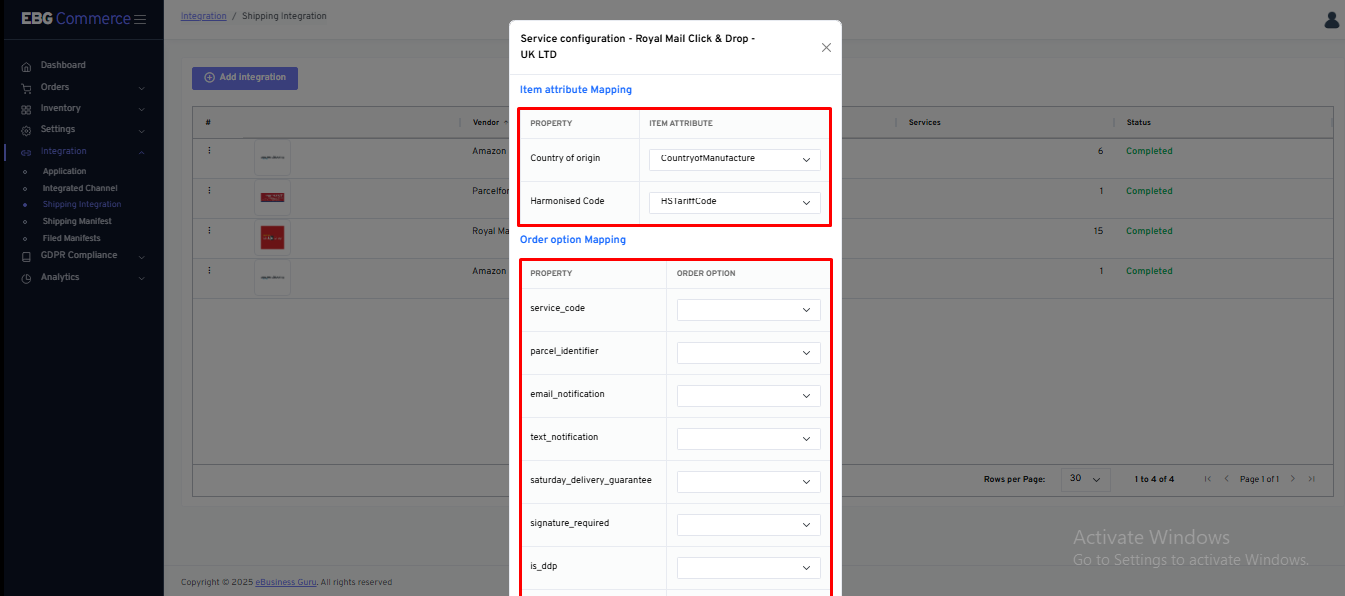This screenshot has width=1345, height=596.
Task: Open the Country of origin attribute dropdown
Action: pyautogui.click(x=735, y=159)
